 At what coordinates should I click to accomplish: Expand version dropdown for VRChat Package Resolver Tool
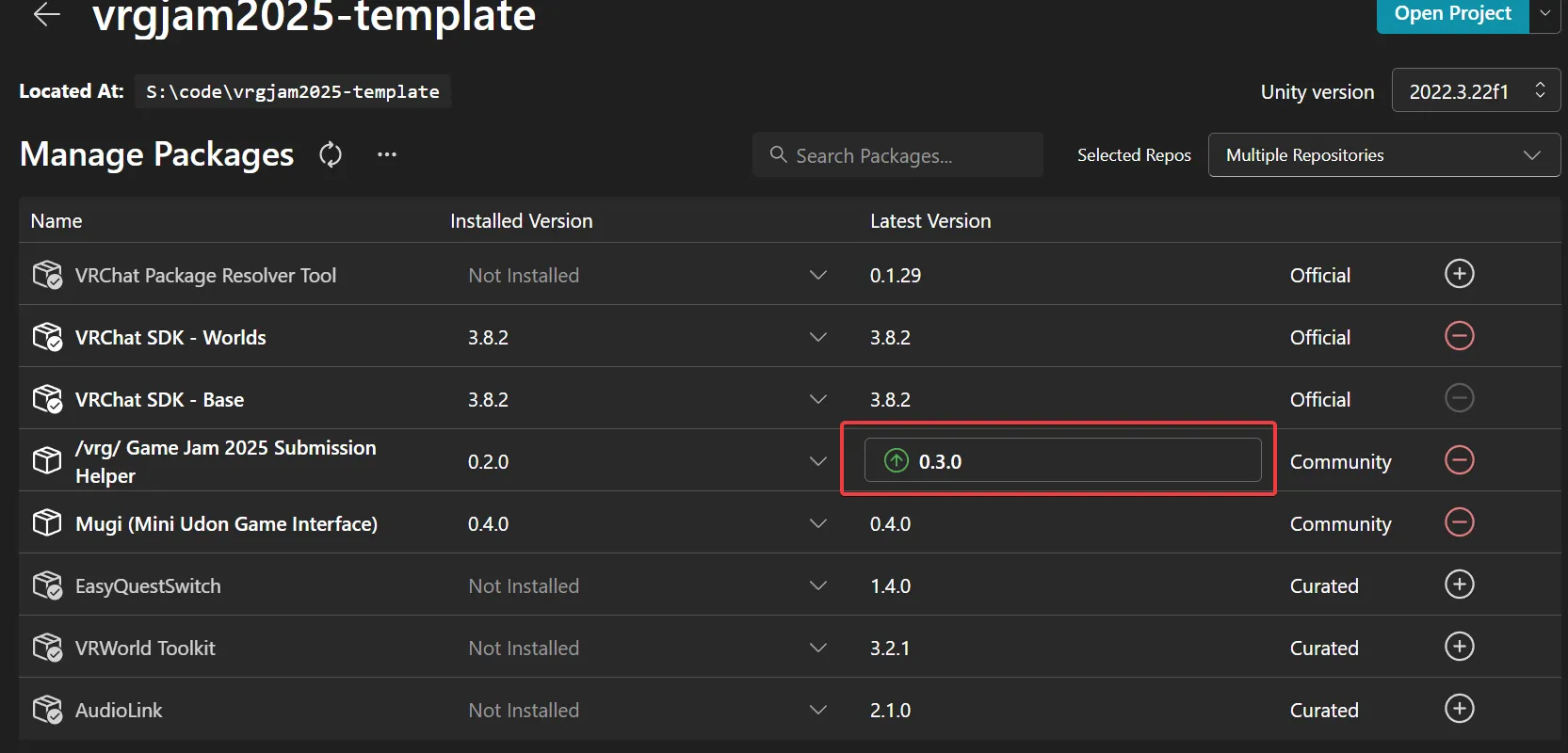coord(818,275)
